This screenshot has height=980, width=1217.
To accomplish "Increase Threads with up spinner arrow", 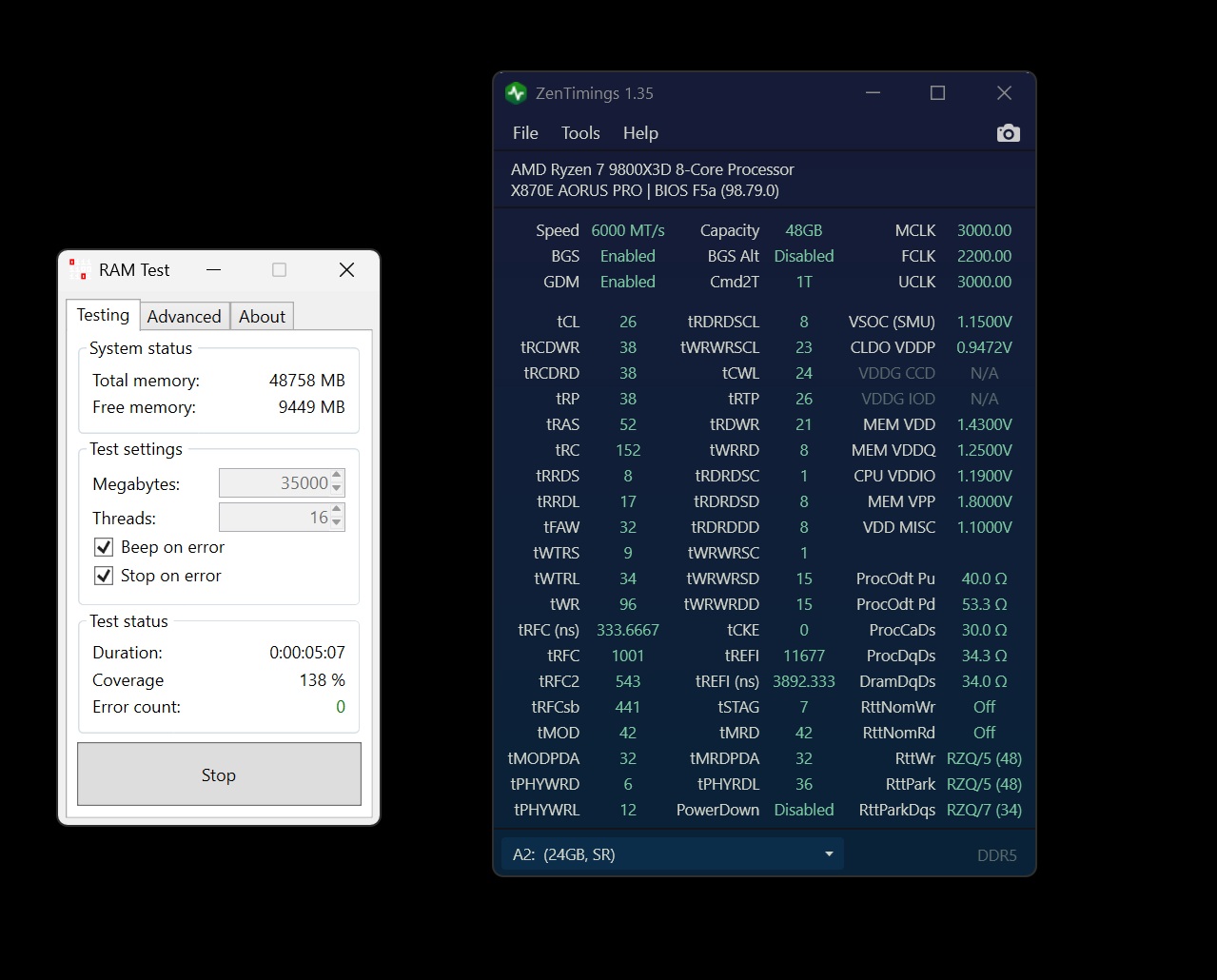I will coord(337,511).
